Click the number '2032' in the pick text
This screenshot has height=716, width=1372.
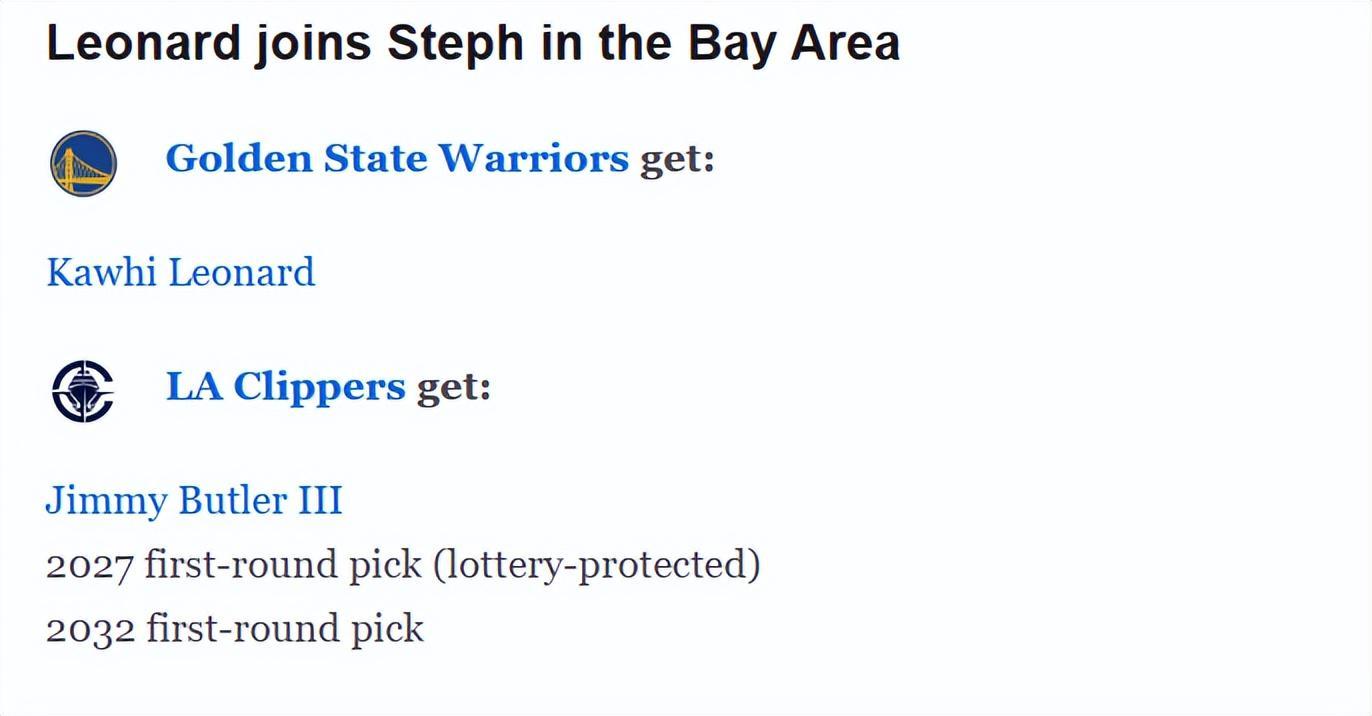click(x=90, y=630)
